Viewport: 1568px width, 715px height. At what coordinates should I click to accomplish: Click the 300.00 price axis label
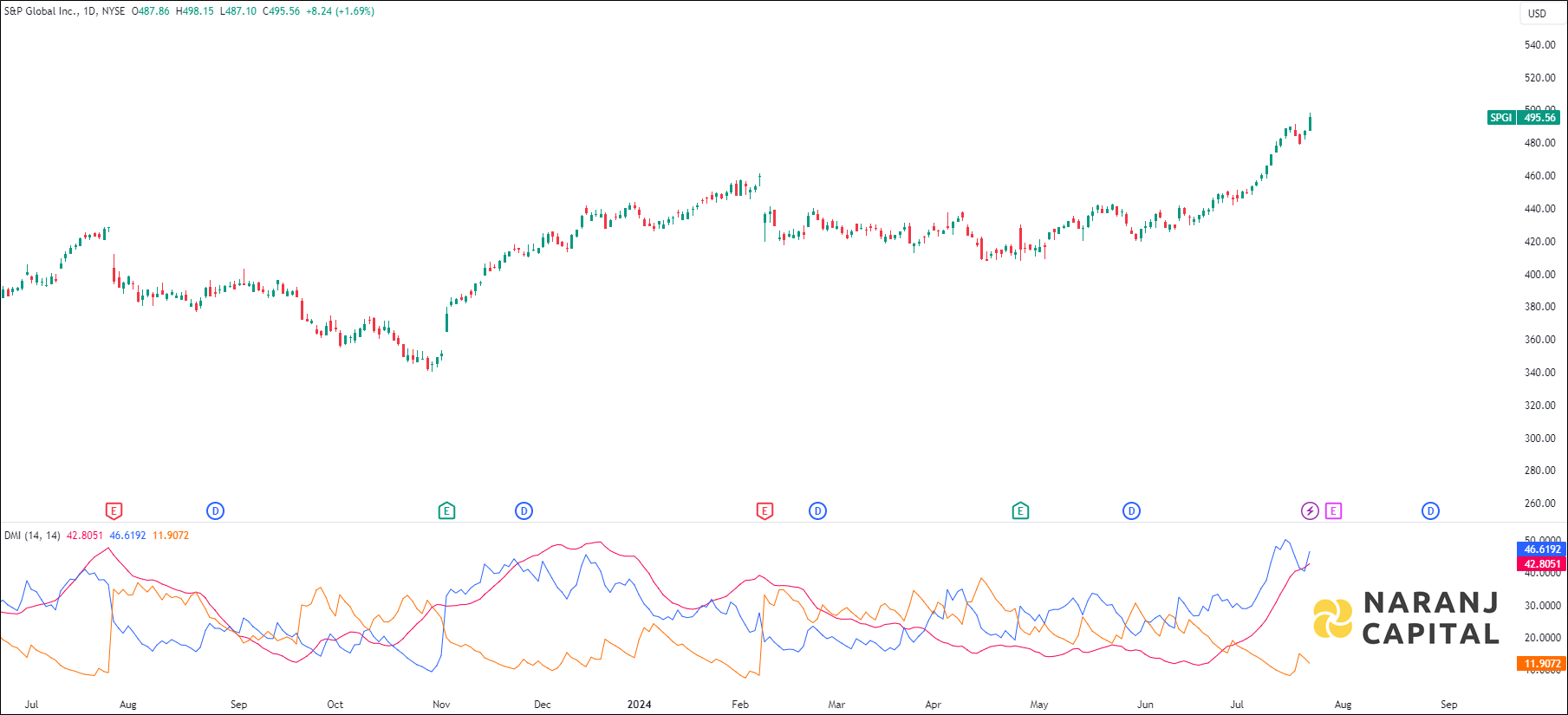pos(1540,439)
